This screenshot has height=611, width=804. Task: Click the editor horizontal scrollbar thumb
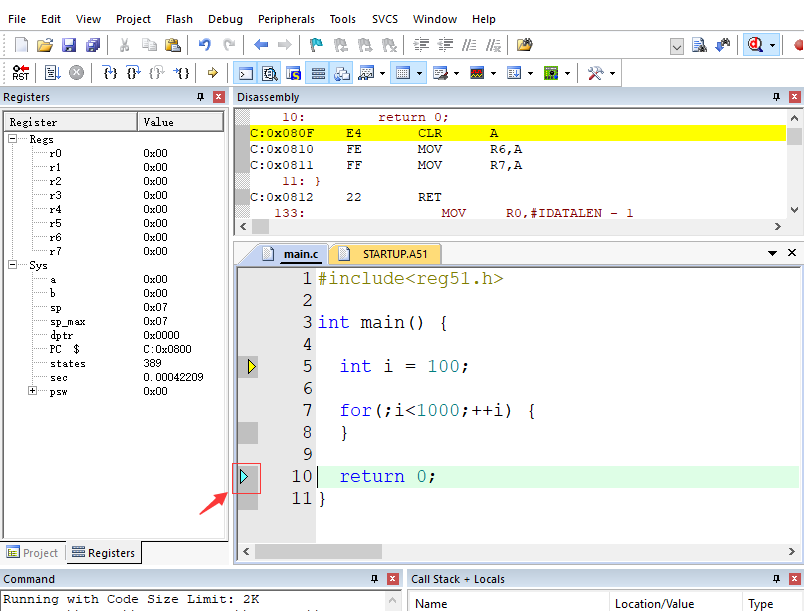click(x=318, y=552)
